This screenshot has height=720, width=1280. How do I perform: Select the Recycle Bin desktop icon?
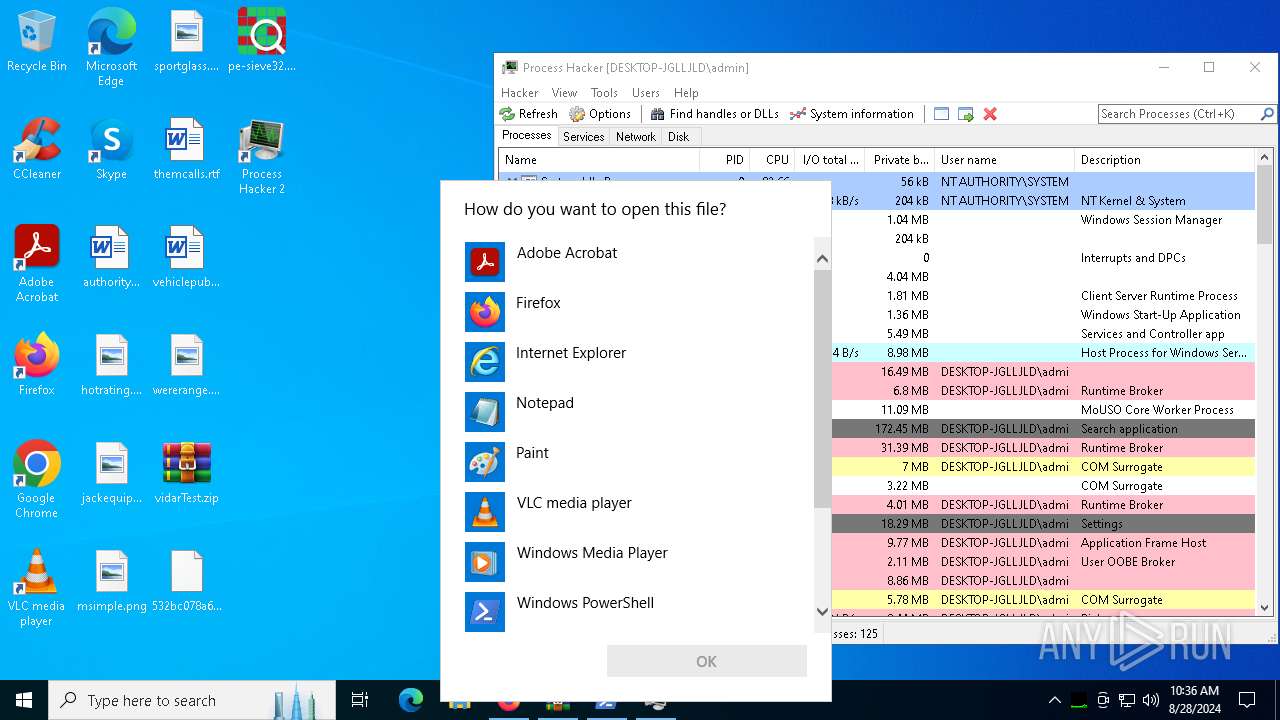coord(37,41)
